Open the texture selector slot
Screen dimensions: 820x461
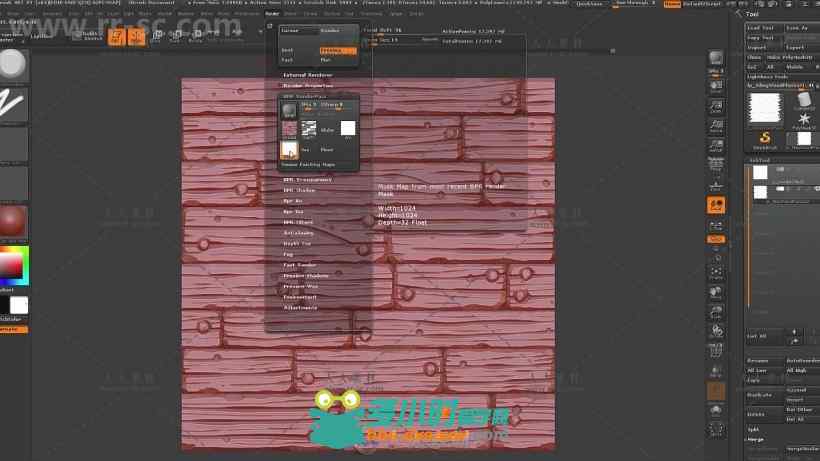pyautogui.click(x=13, y=183)
